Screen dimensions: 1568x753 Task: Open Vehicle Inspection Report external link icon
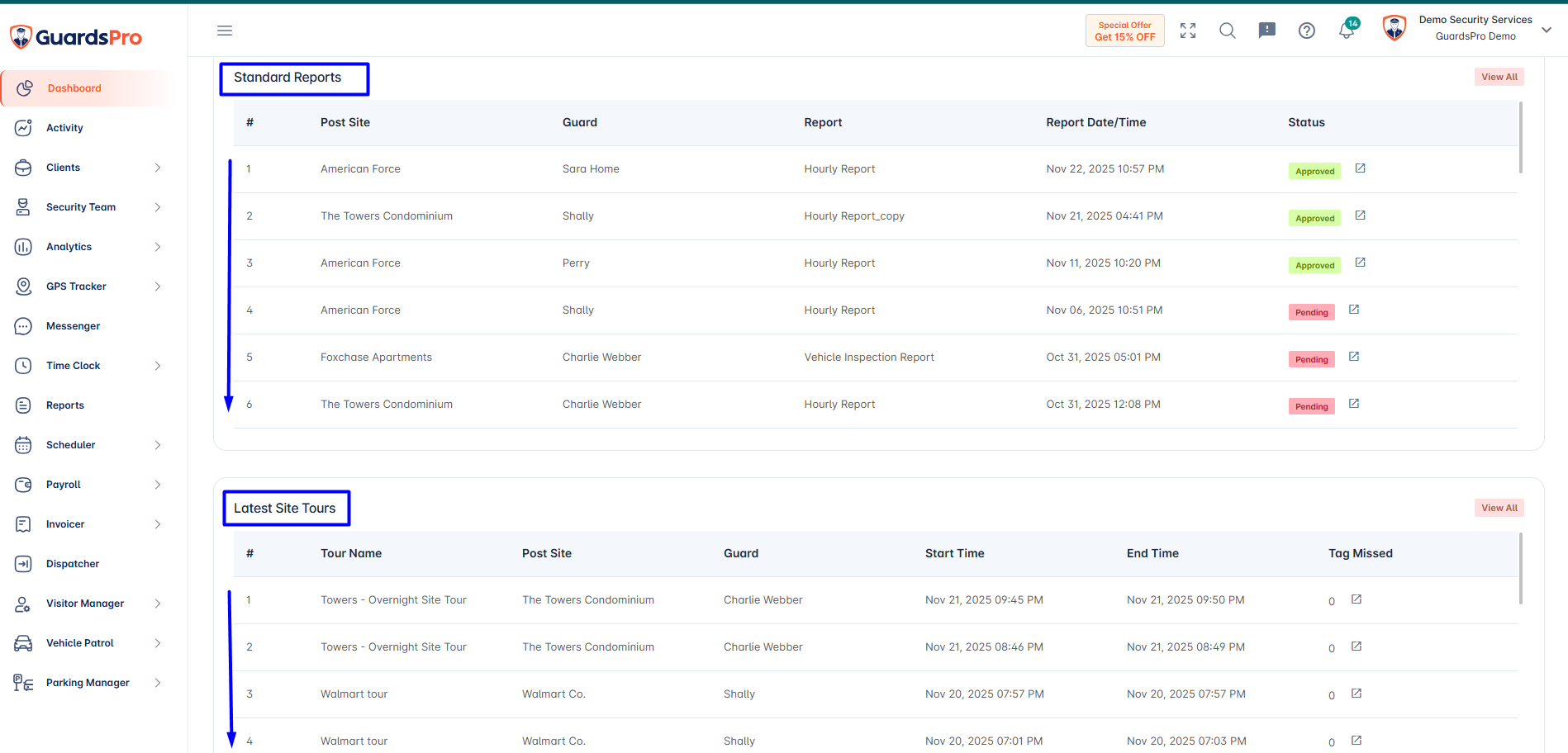[1354, 357]
